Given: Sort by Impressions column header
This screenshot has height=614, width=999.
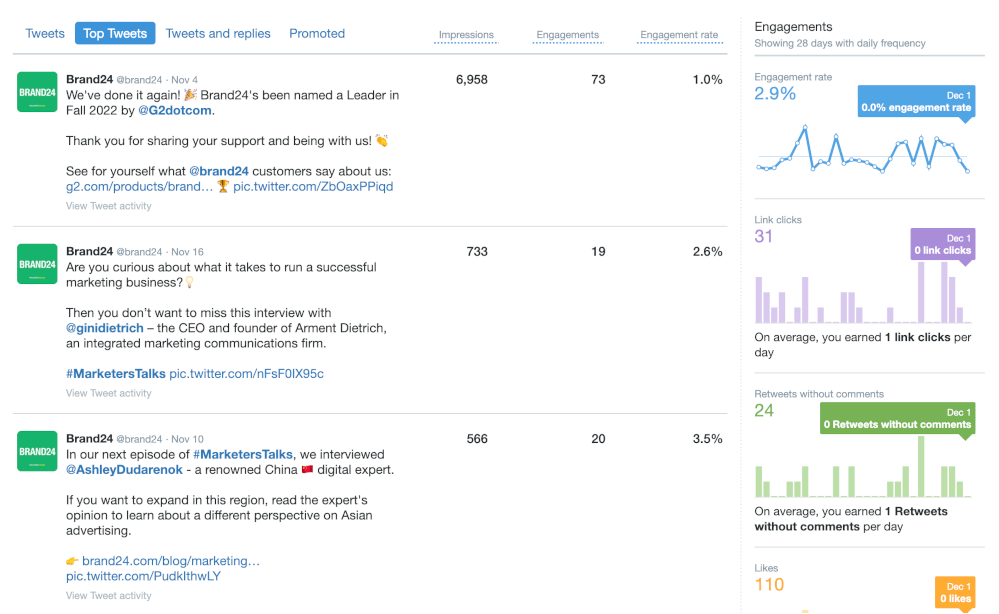Looking at the screenshot, I should coord(466,35).
